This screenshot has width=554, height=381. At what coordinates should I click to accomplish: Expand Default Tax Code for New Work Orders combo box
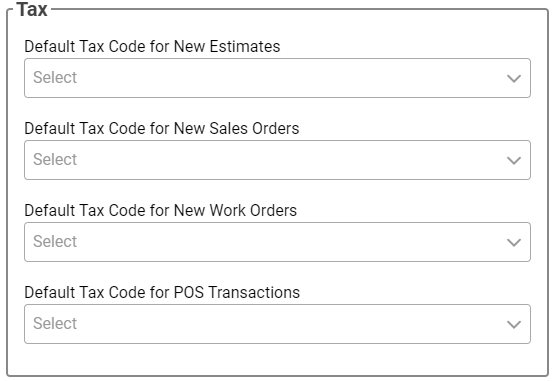coord(277,242)
